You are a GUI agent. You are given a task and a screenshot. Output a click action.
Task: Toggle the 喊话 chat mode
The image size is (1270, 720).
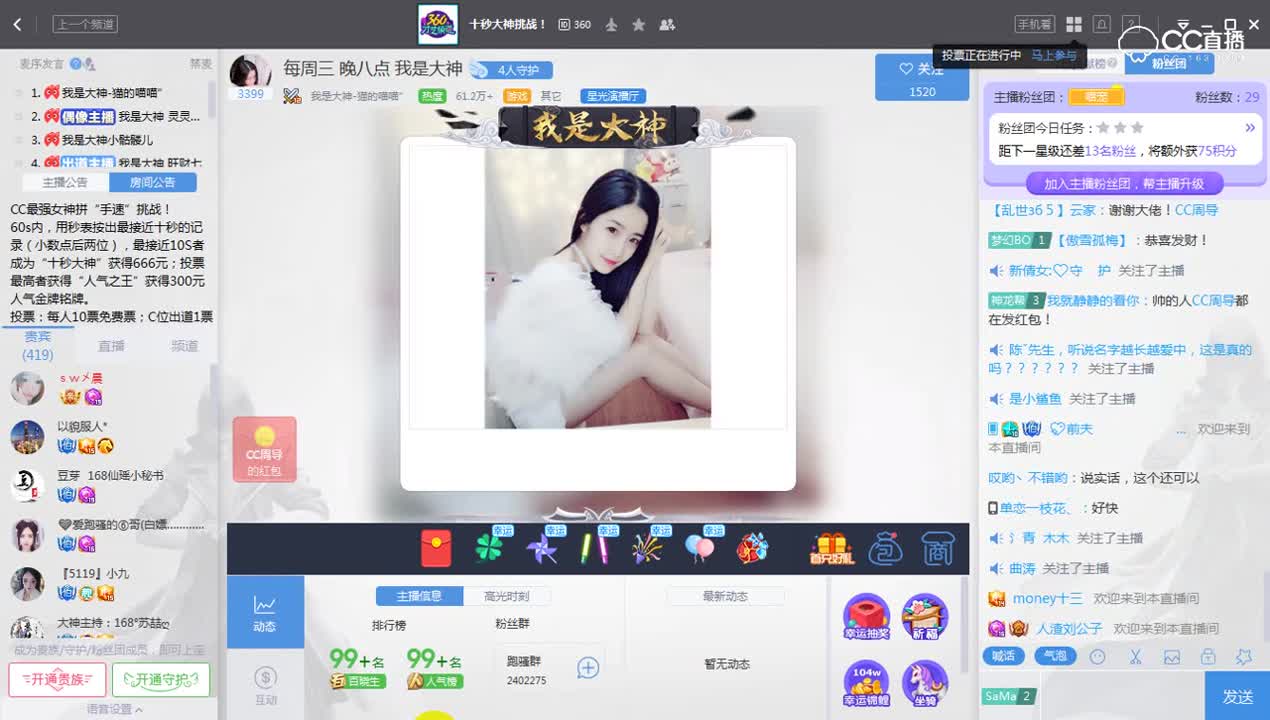pyautogui.click(x=1004, y=656)
